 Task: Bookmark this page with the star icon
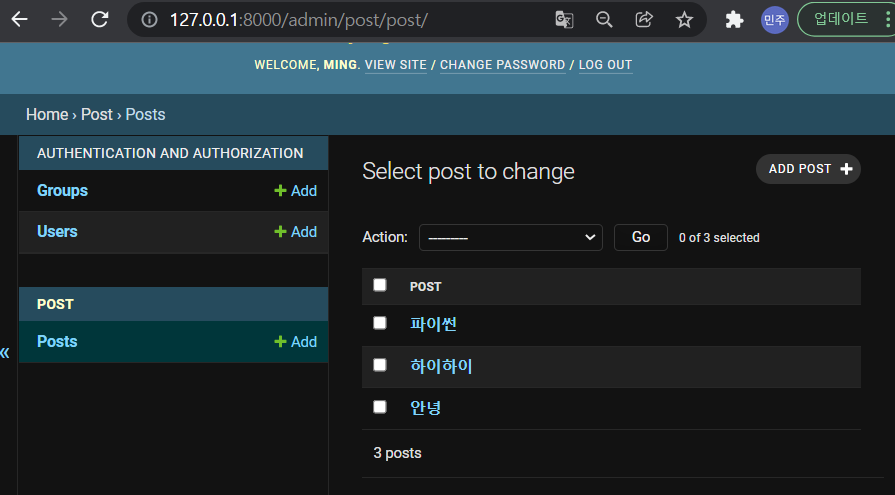(x=684, y=20)
